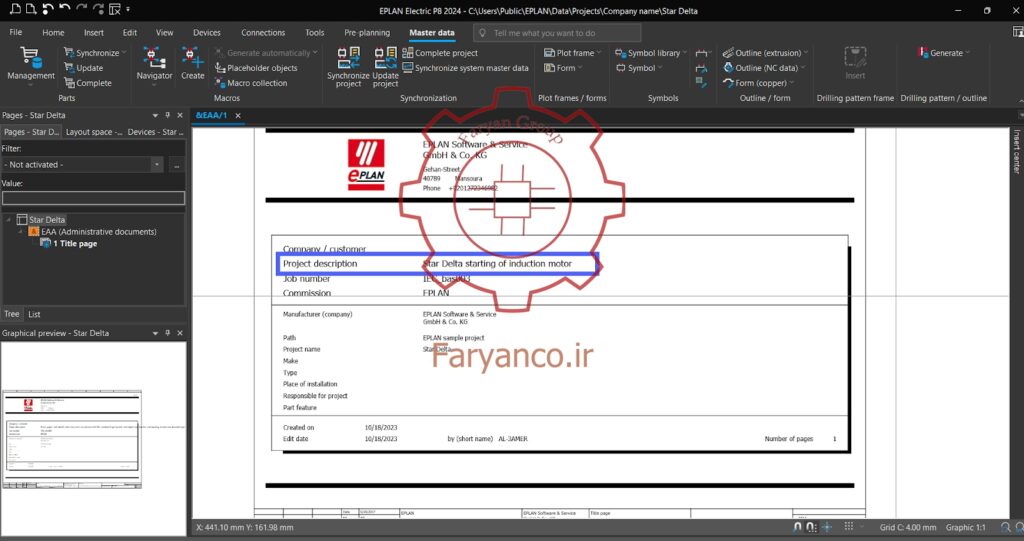Open Pages panel options dropdown arrow
The height and width of the screenshot is (541, 1024).
(155, 115)
